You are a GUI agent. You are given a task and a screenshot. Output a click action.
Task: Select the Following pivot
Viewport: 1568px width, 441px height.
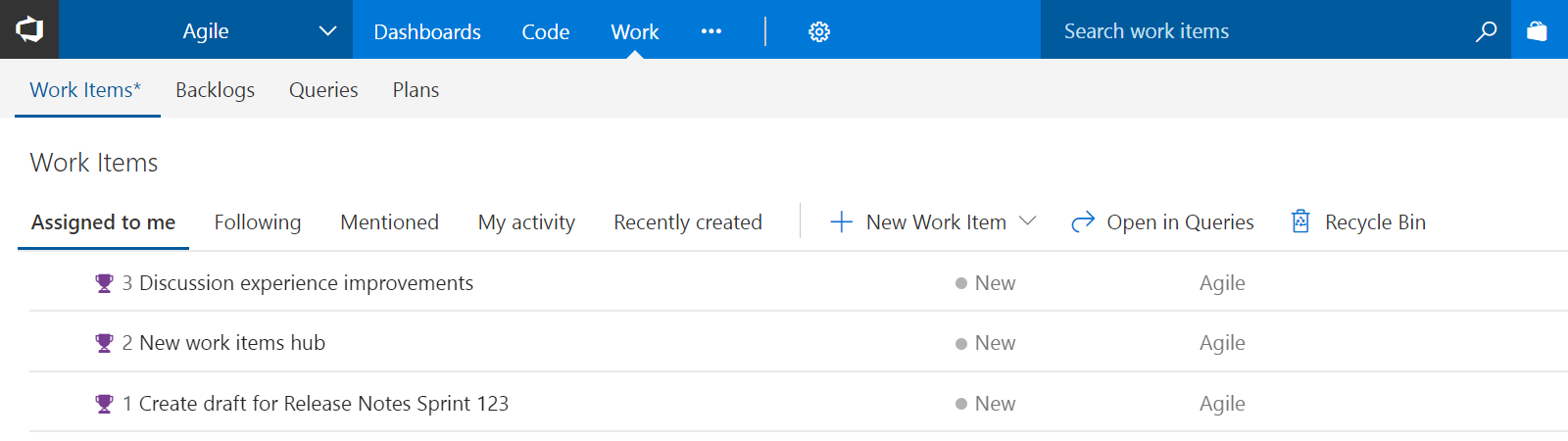258,222
